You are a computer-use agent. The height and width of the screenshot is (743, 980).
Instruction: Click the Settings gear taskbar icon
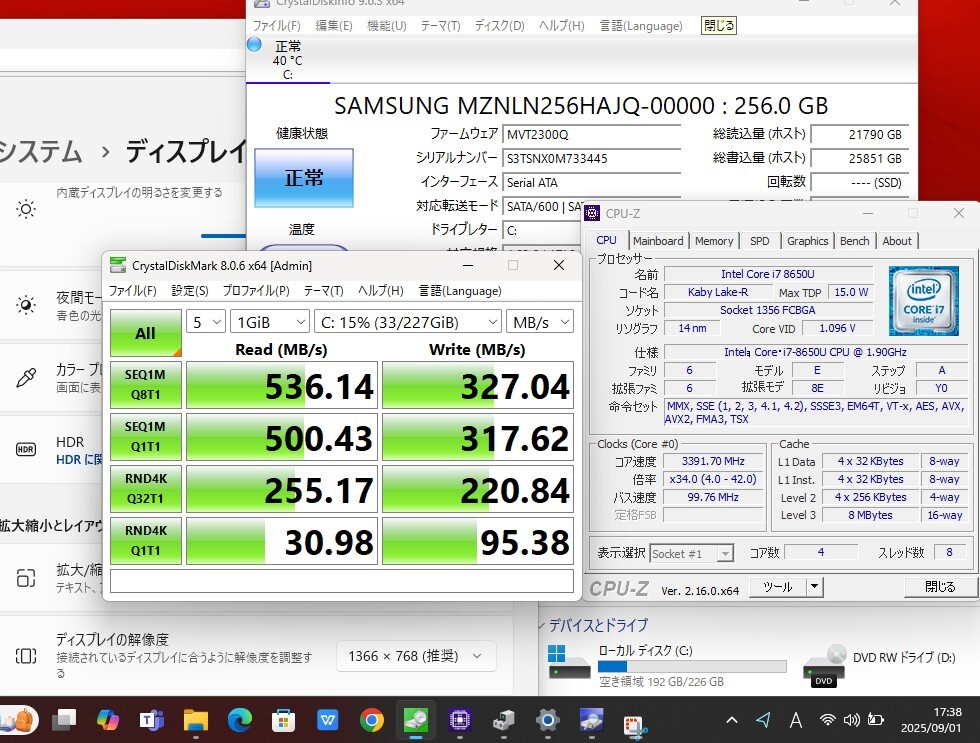point(547,719)
